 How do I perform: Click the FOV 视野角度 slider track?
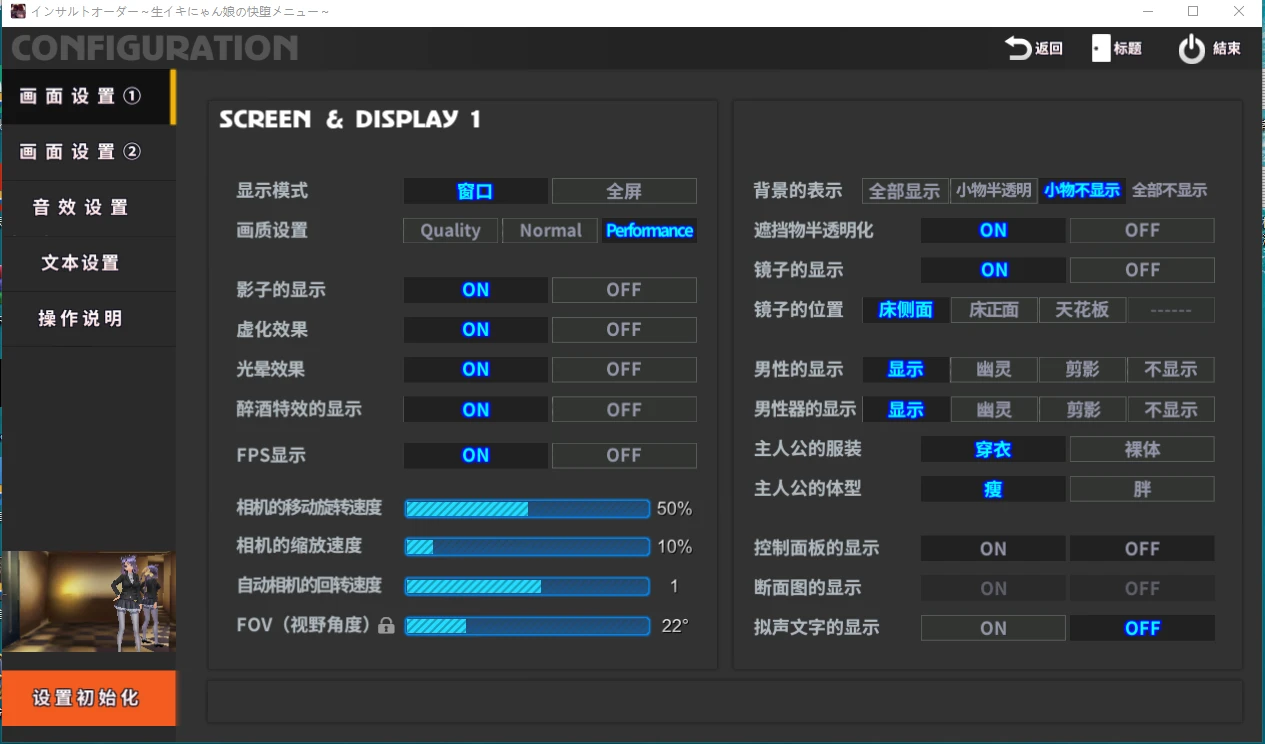click(527, 626)
